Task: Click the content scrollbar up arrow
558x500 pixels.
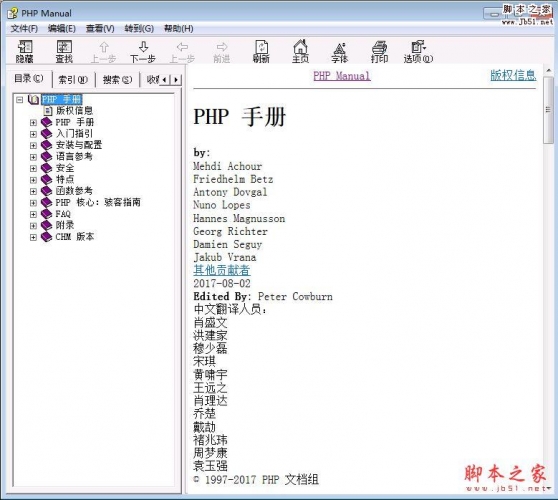Action: point(548,70)
